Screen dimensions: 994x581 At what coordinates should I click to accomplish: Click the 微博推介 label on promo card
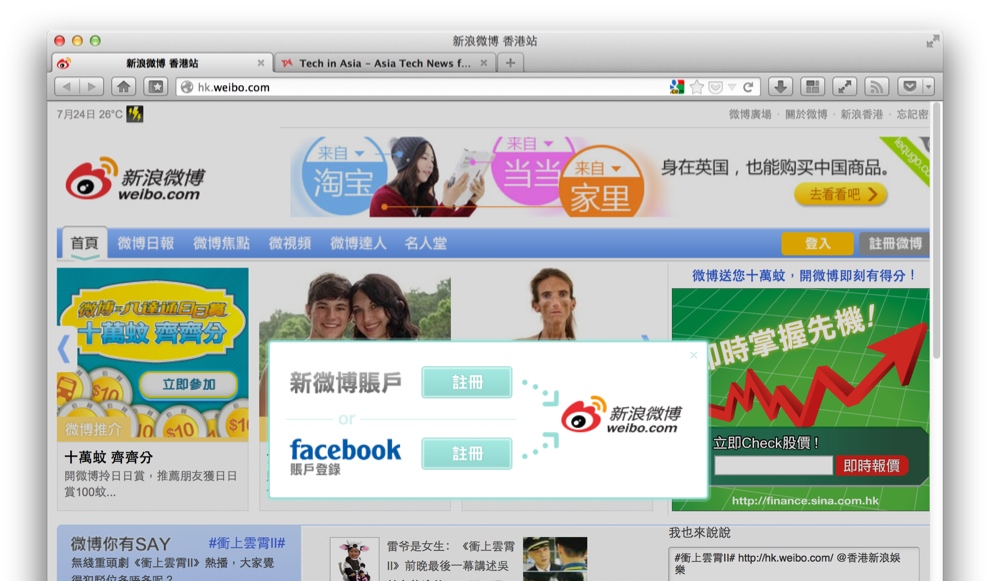tap(93, 430)
